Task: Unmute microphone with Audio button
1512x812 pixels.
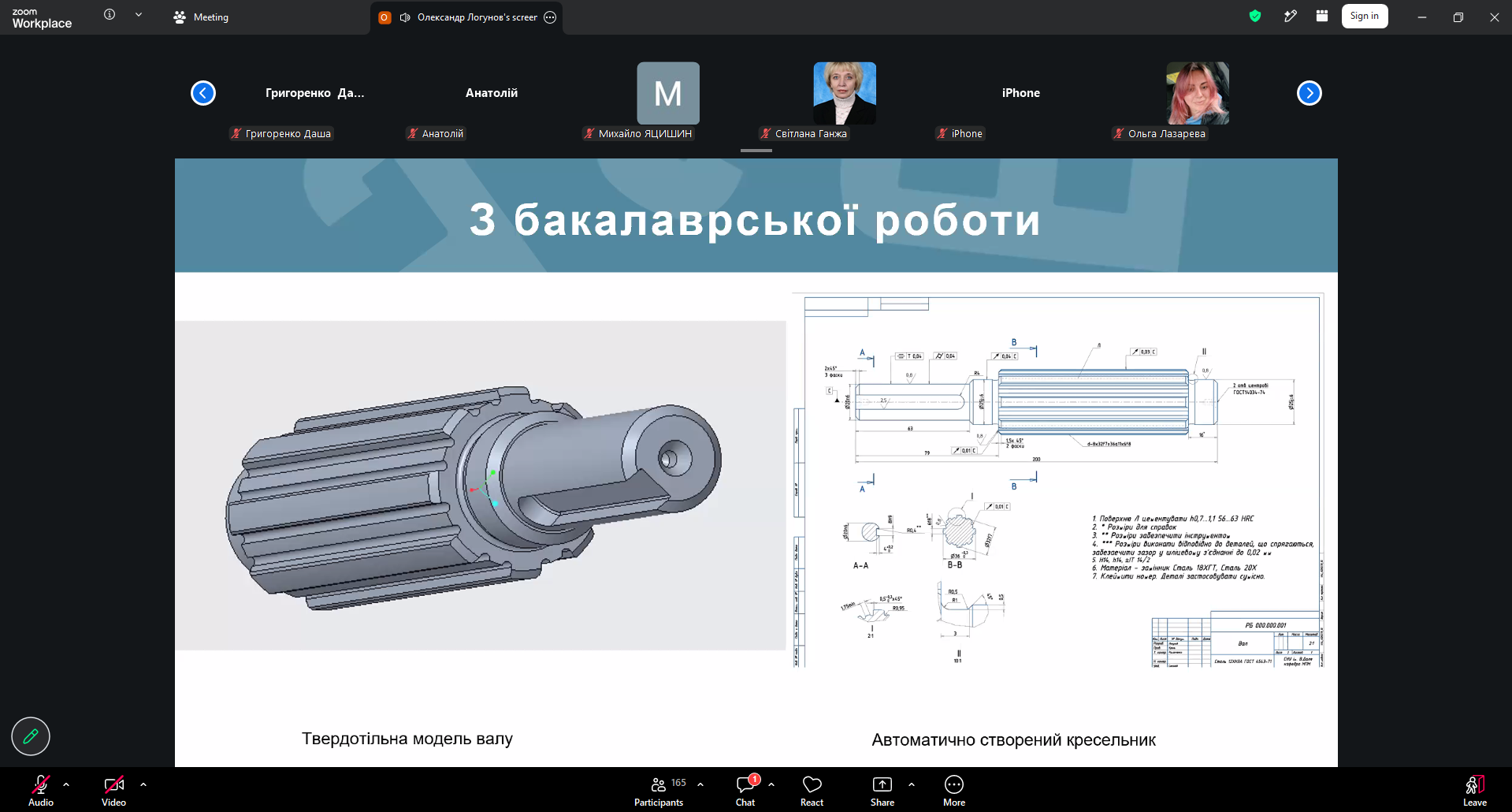Action: 41,790
